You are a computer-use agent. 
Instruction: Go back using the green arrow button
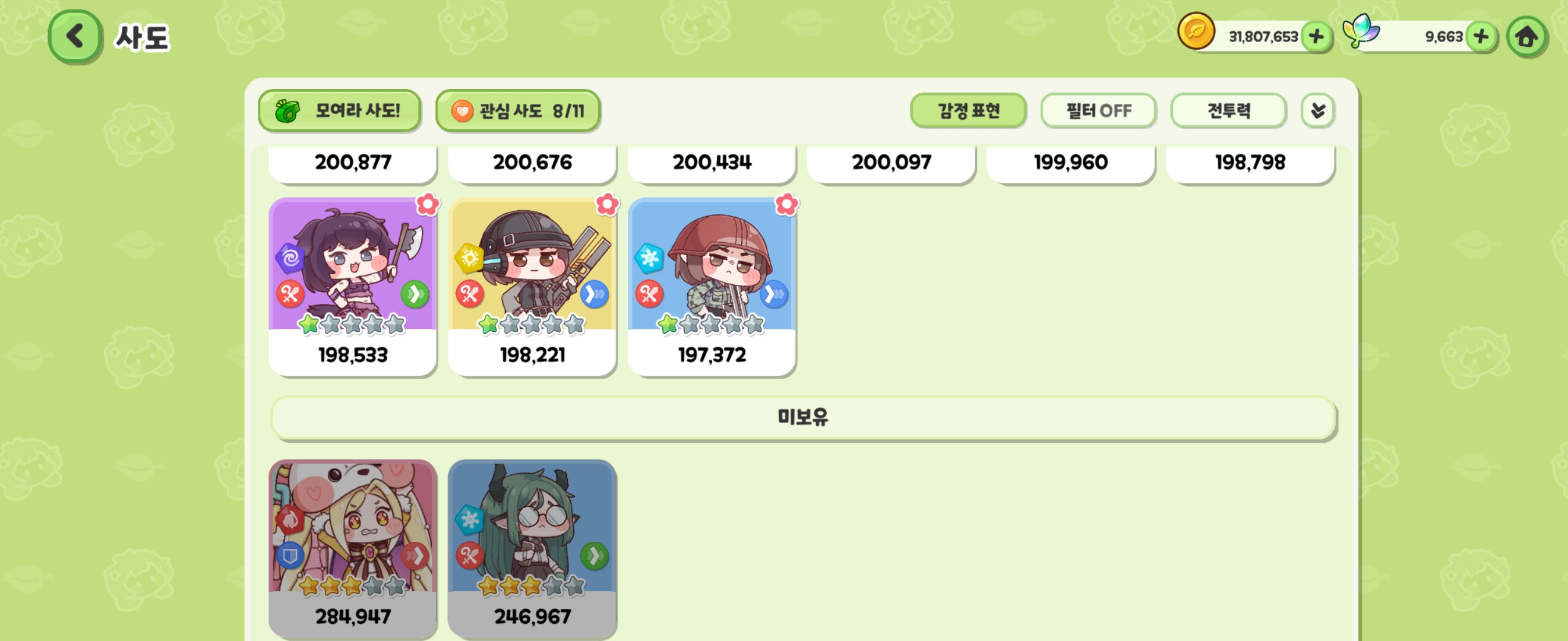coord(75,36)
